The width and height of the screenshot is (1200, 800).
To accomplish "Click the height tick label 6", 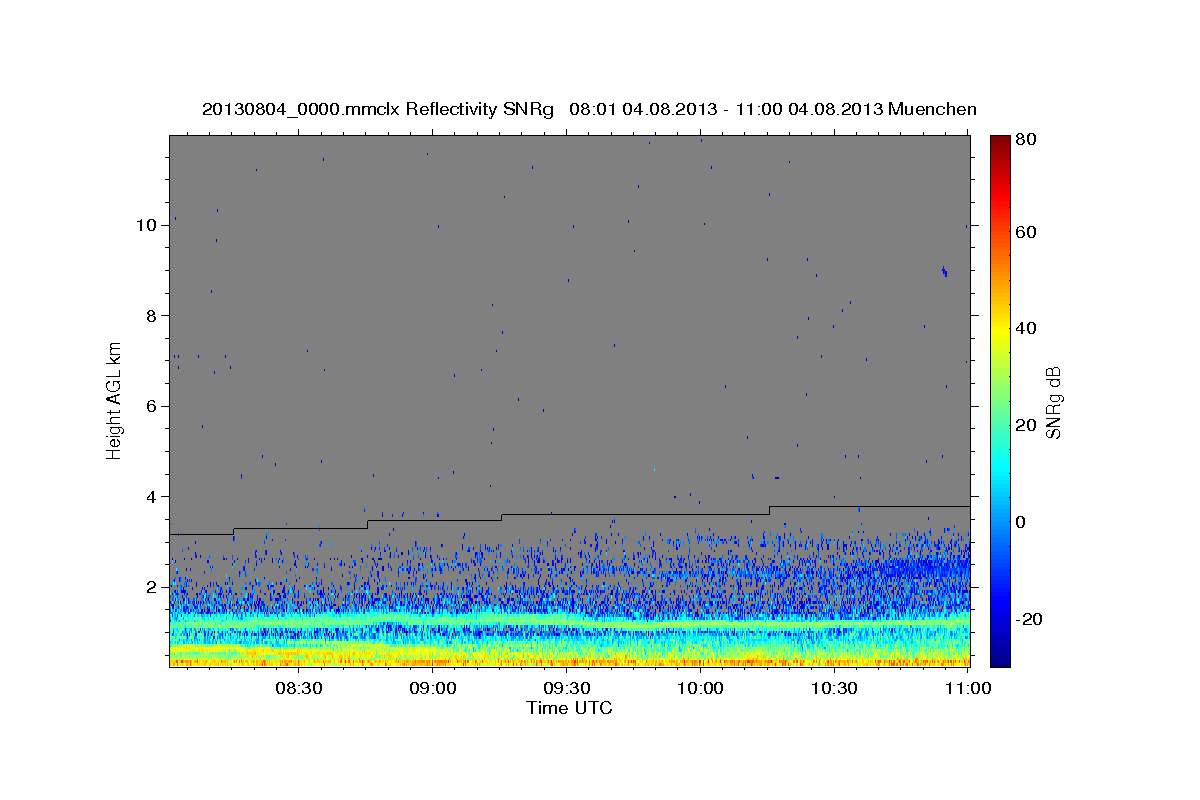I will point(151,406).
